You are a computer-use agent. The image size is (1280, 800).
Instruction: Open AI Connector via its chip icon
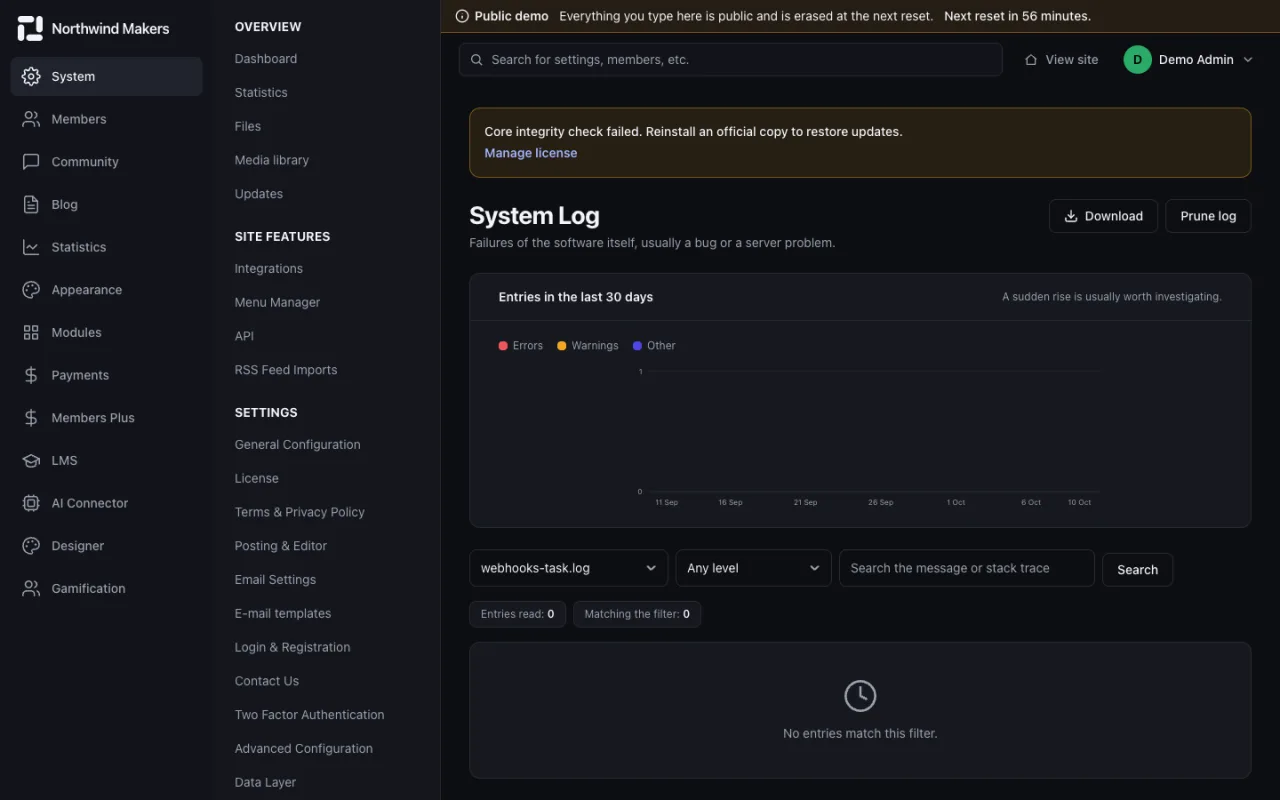click(31, 503)
